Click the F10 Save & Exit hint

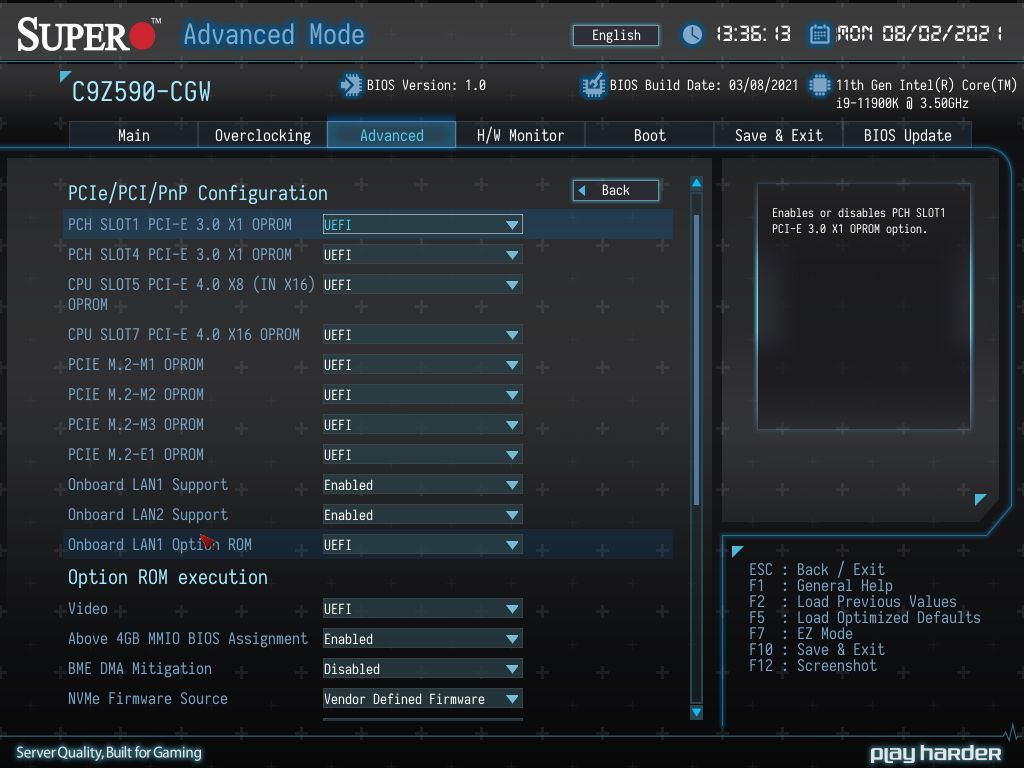[x=817, y=650]
